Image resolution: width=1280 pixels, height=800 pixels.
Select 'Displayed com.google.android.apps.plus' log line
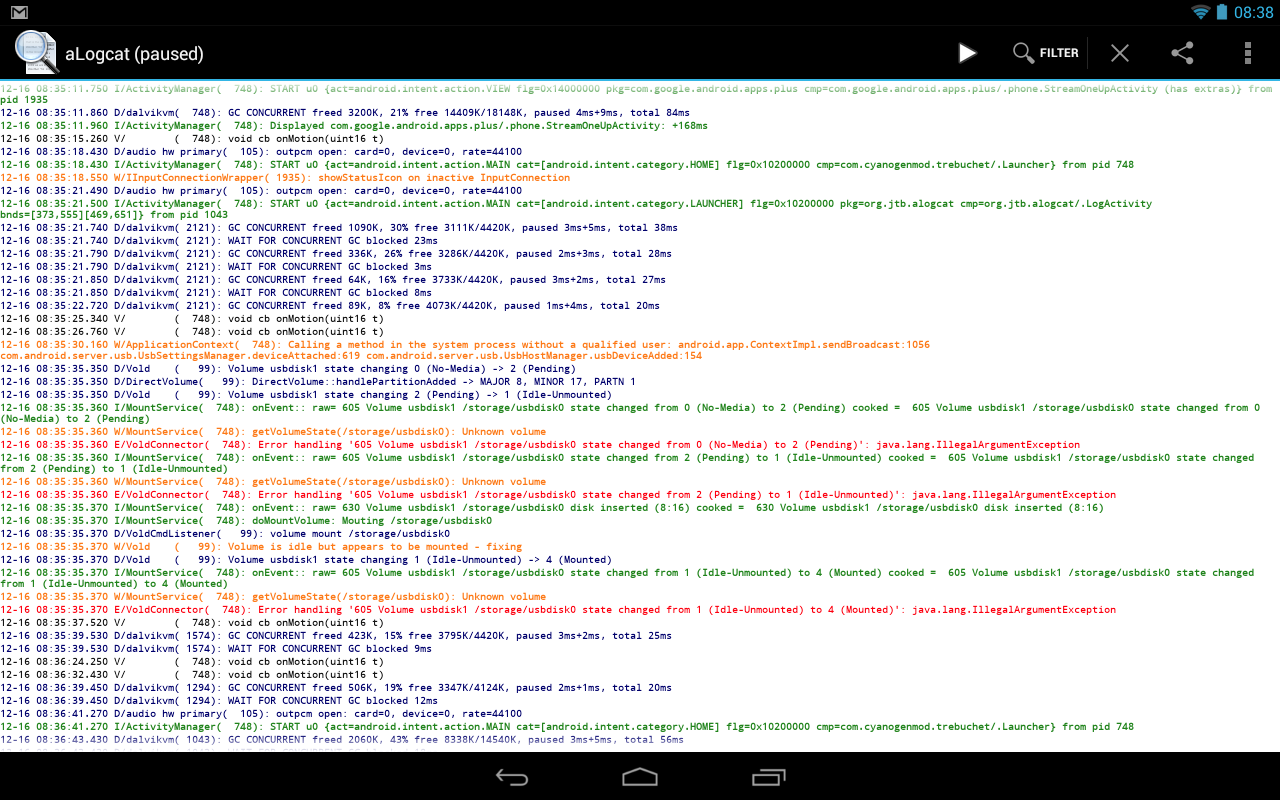(x=354, y=126)
